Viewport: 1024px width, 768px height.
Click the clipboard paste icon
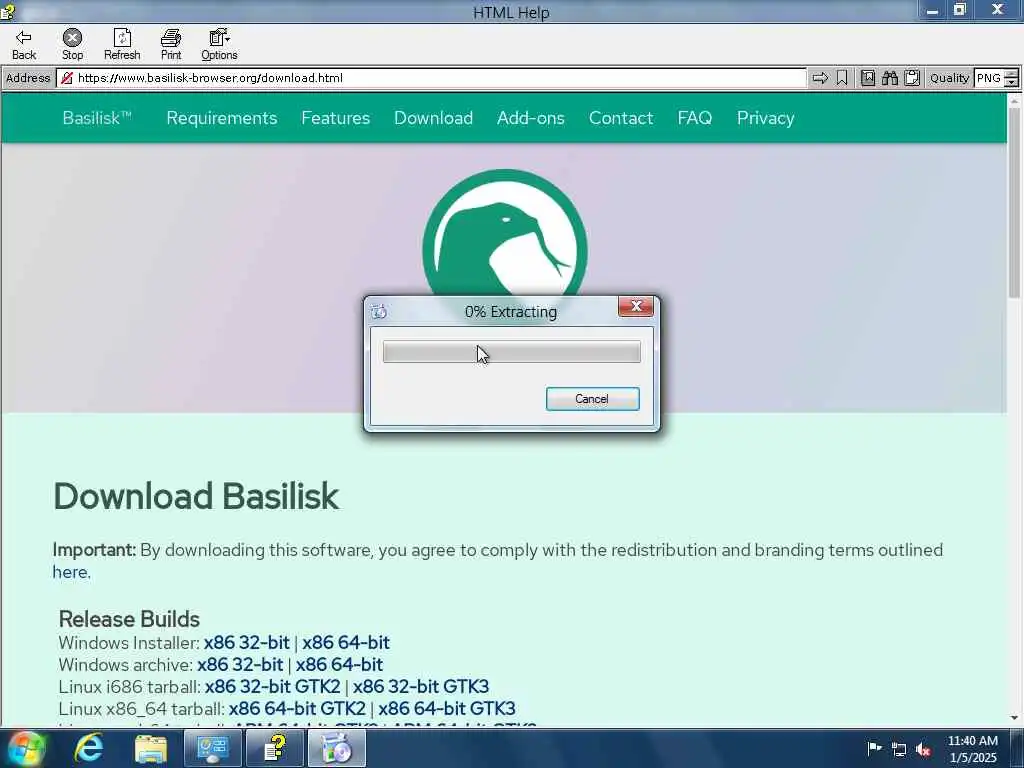point(912,78)
